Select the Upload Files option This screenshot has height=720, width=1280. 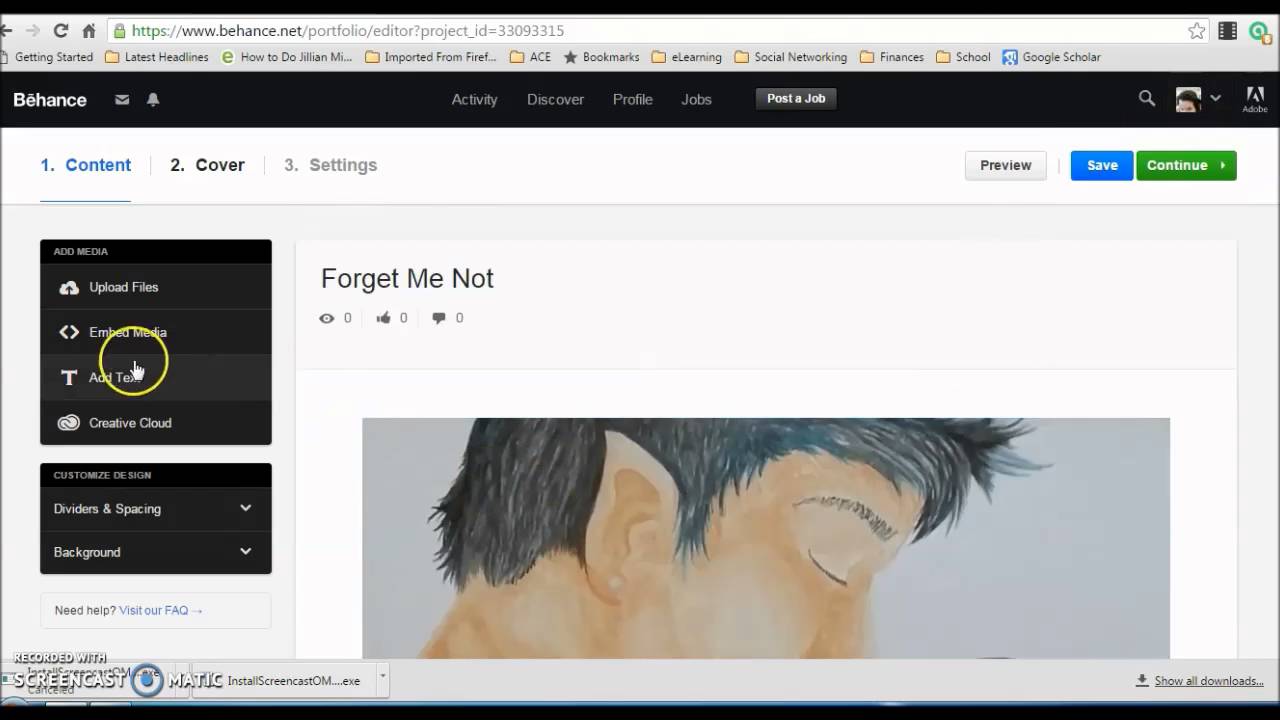tap(155, 287)
